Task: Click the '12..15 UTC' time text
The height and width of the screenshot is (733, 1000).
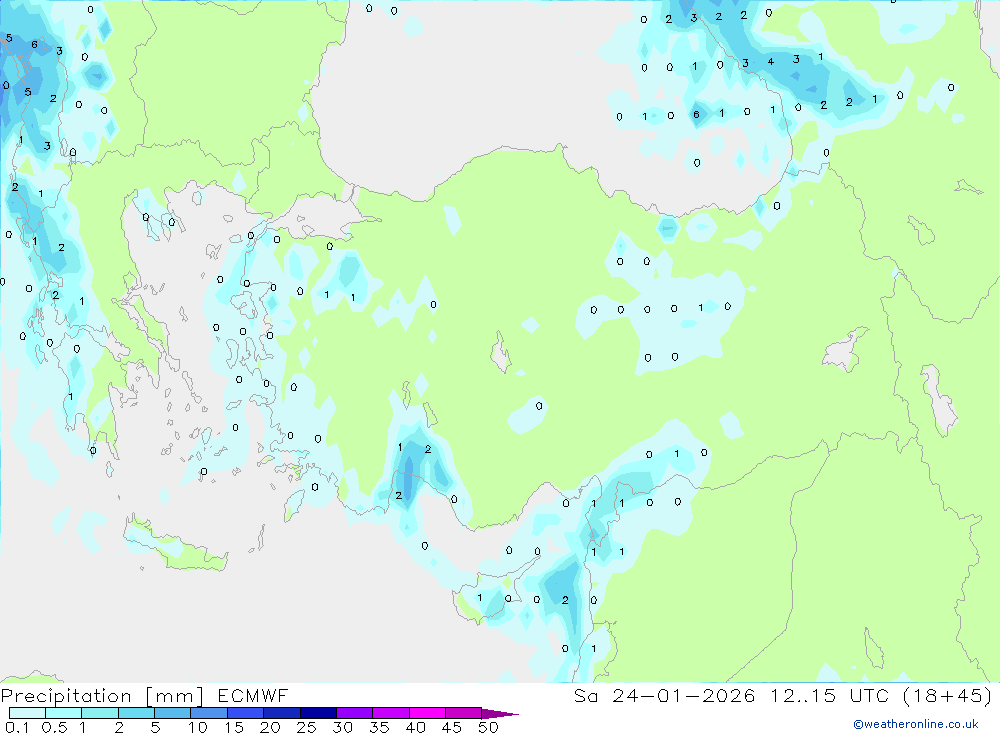Action: pyautogui.click(x=830, y=695)
